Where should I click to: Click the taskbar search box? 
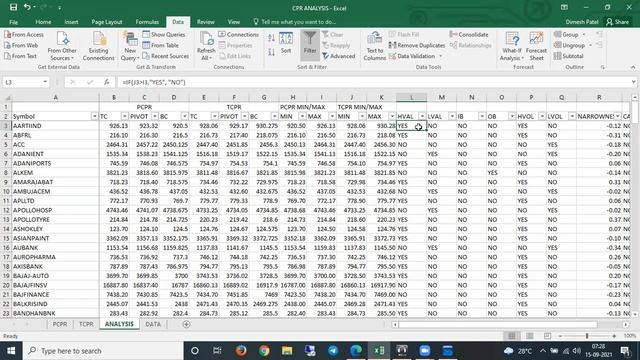point(103,351)
